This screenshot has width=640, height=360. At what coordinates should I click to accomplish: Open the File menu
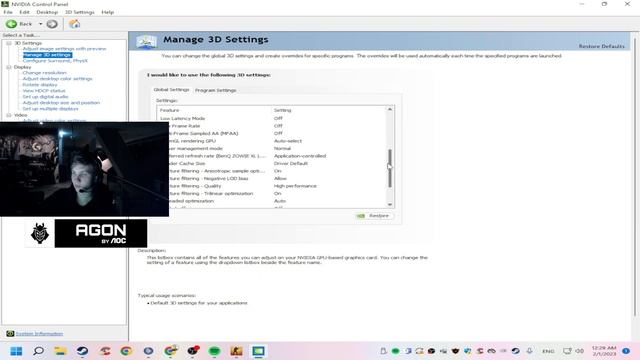click(8, 12)
